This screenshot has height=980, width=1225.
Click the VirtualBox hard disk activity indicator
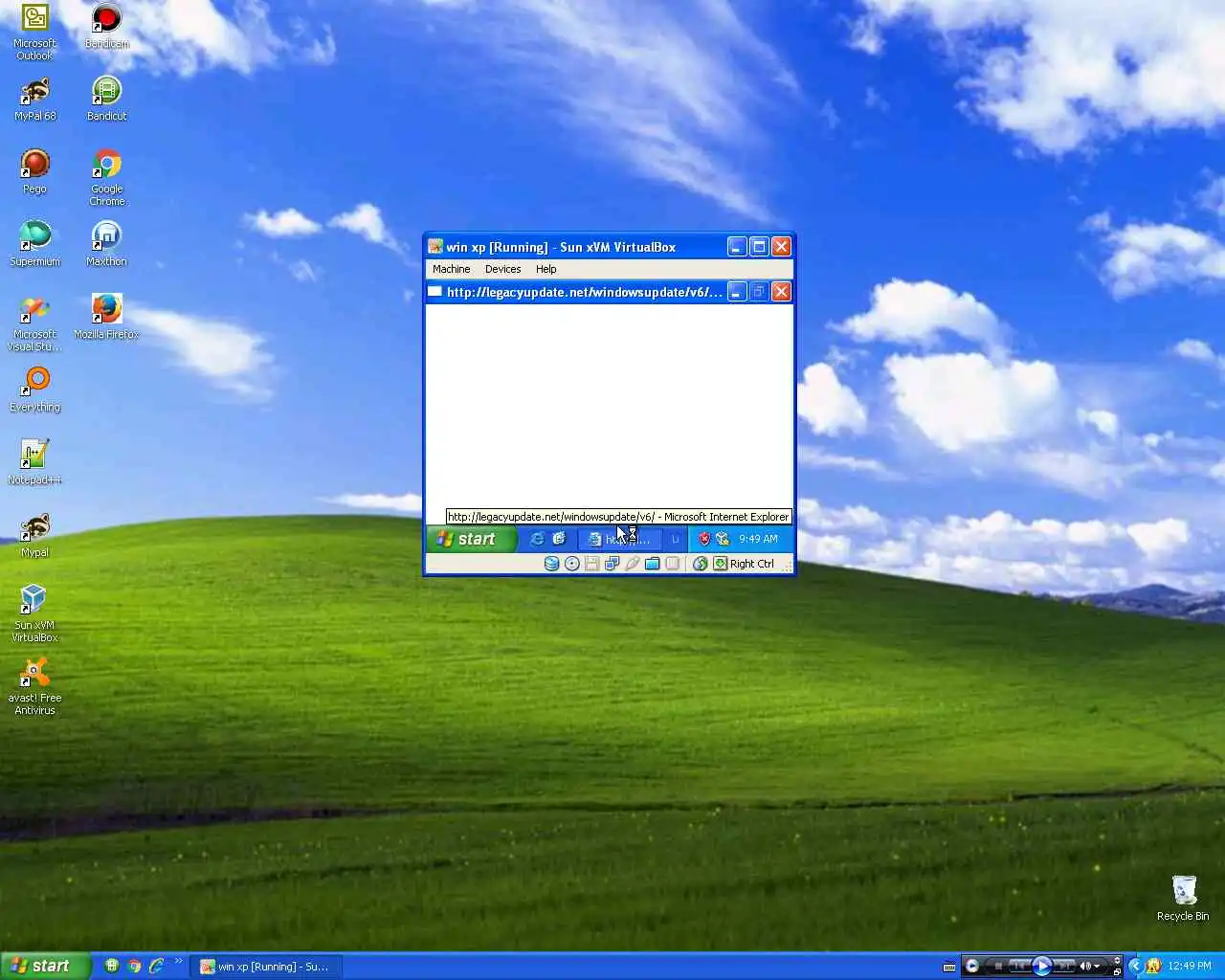tap(551, 564)
